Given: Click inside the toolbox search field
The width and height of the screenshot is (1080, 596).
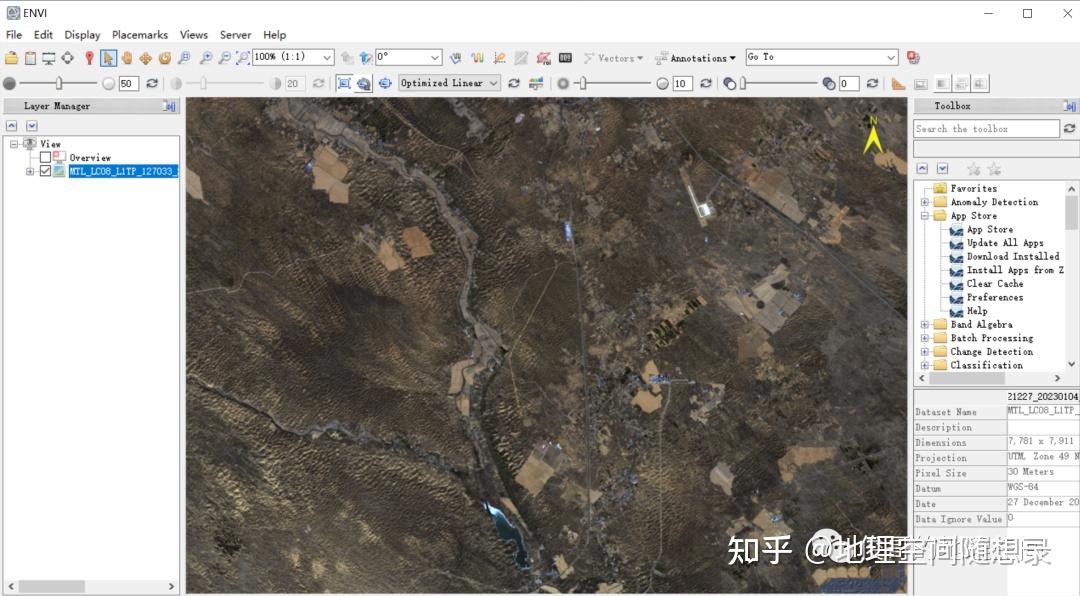Looking at the screenshot, I should 985,128.
